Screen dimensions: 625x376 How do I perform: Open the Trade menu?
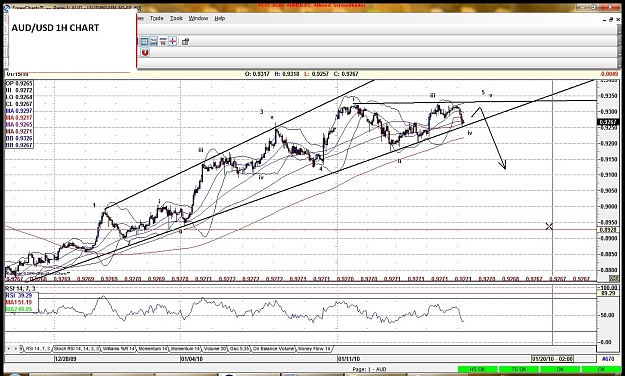tap(157, 18)
